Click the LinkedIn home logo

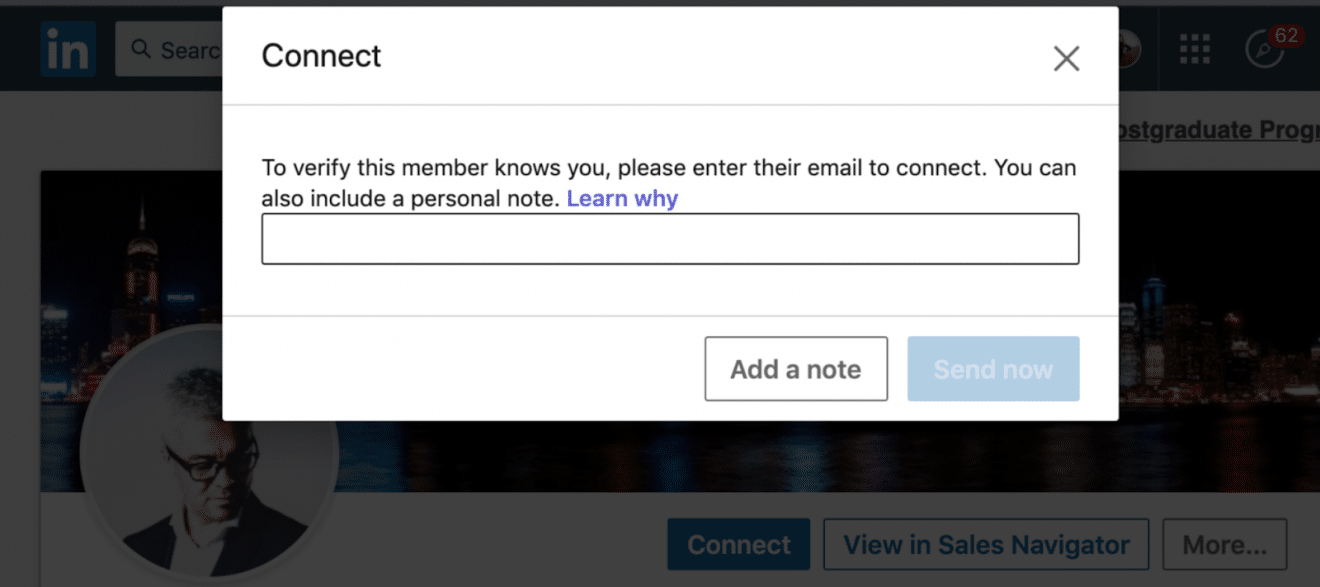pos(66,48)
